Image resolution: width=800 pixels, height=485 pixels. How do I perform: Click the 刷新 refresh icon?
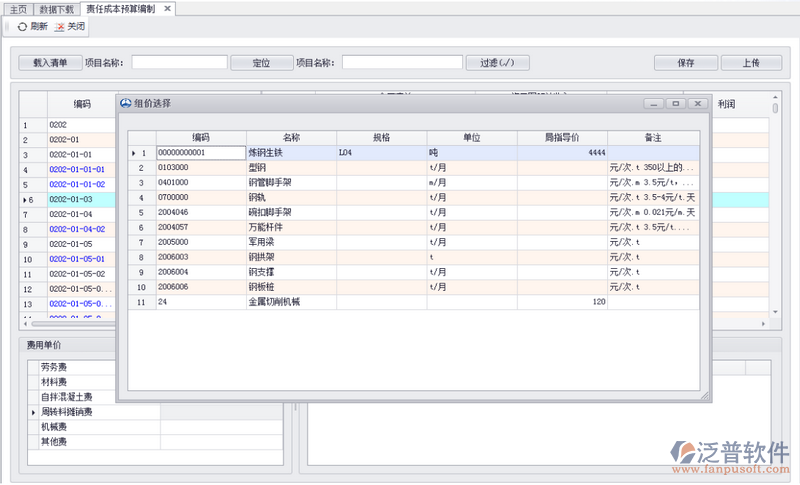pos(22,26)
